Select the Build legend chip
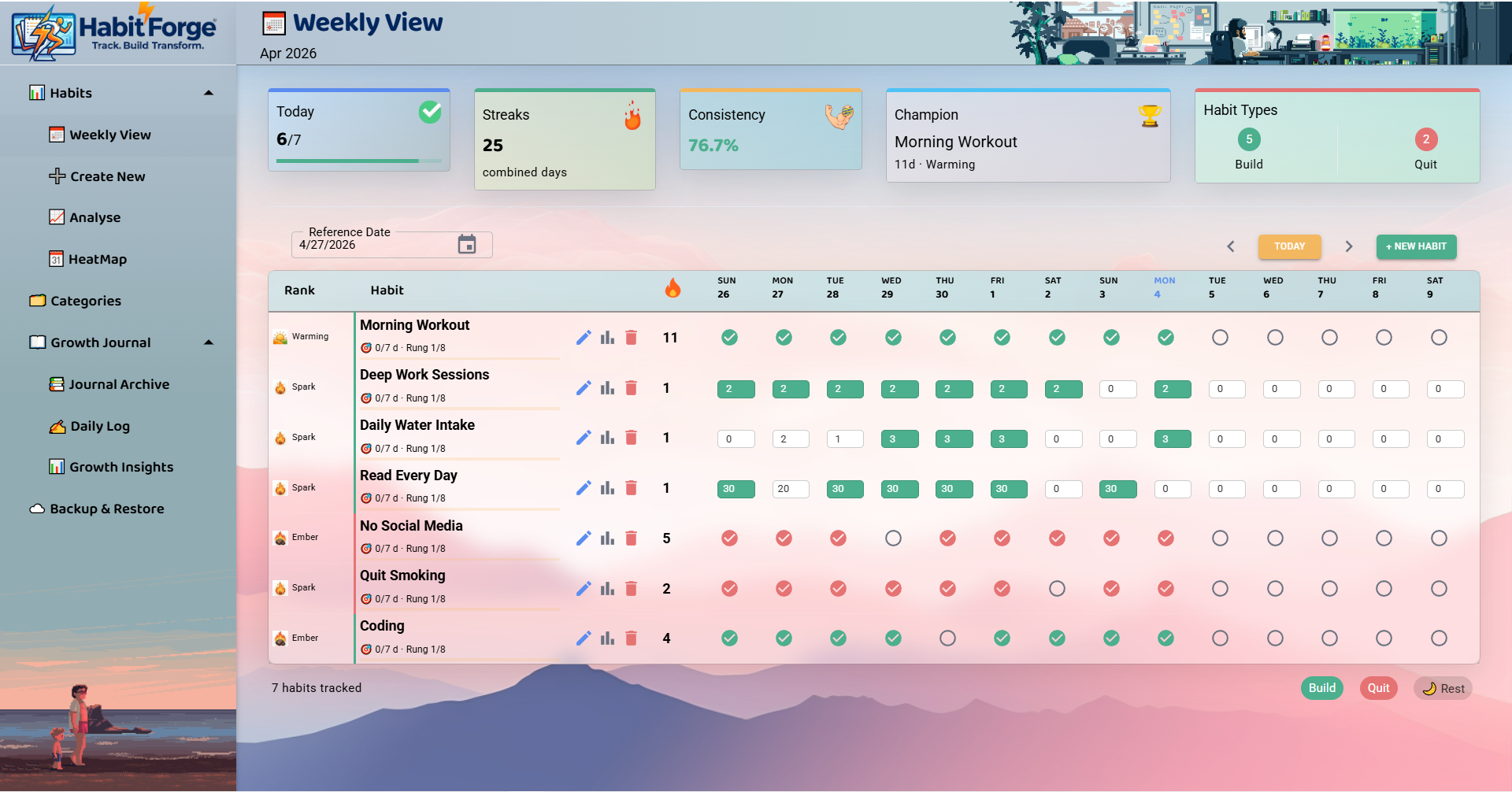The width and height of the screenshot is (1512, 792). (1321, 688)
